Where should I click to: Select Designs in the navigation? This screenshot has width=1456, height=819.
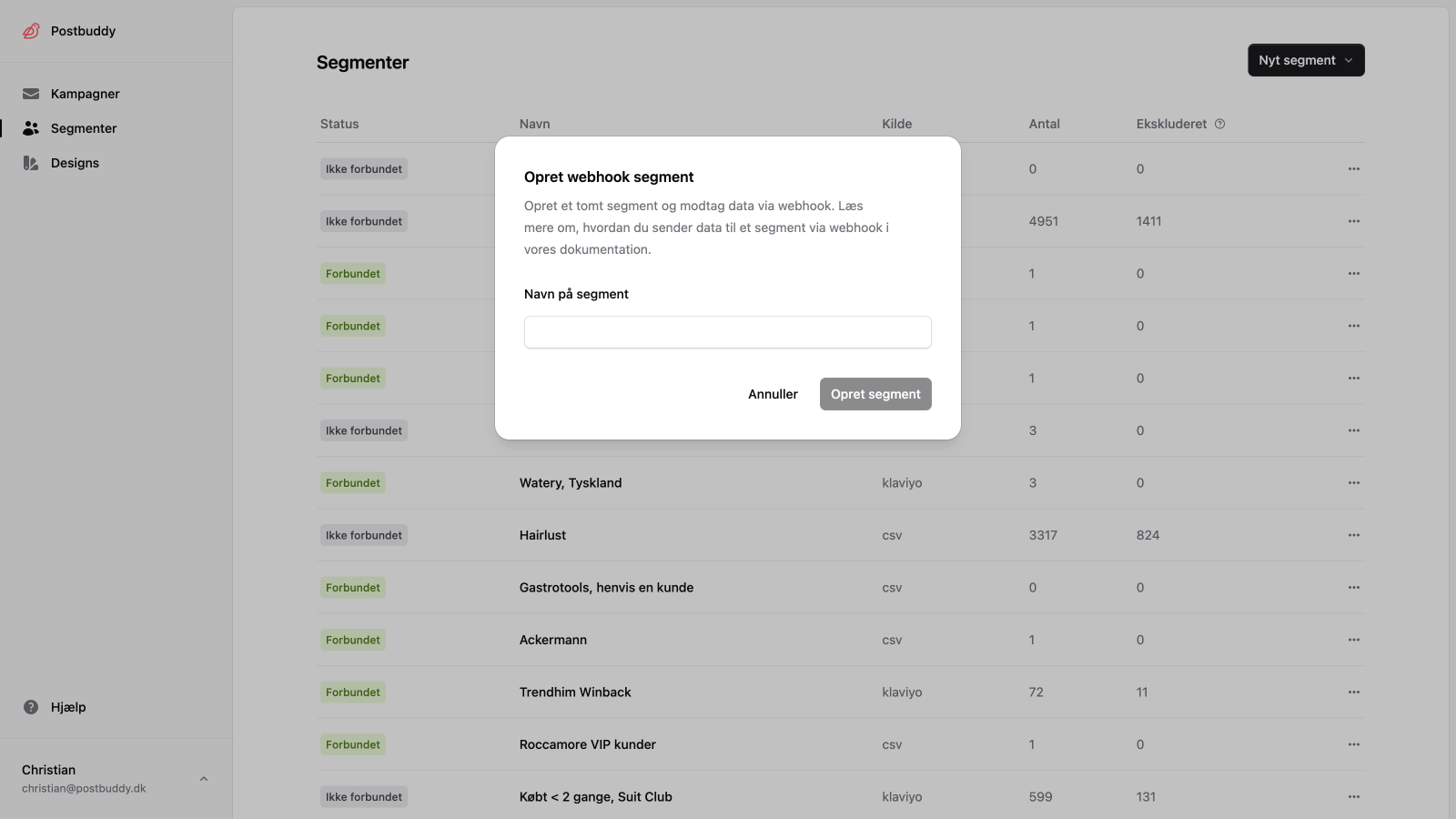pos(76,162)
